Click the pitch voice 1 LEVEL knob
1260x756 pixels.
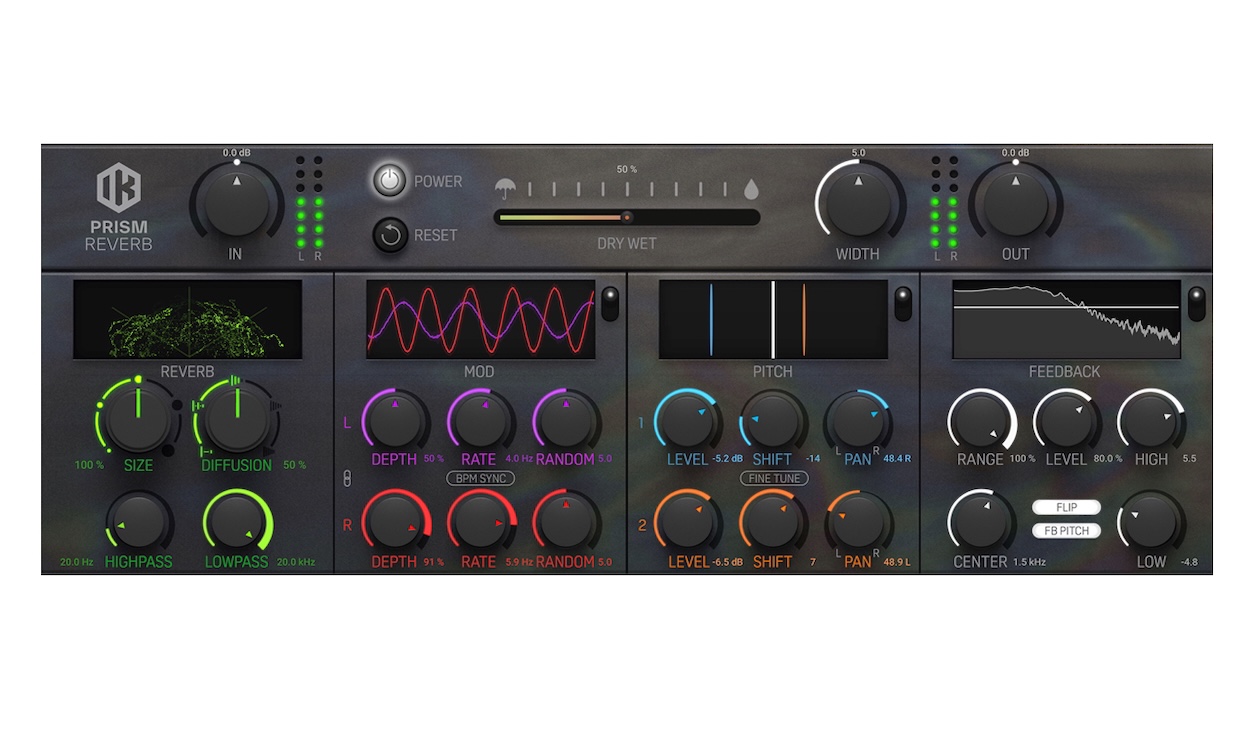click(x=689, y=421)
